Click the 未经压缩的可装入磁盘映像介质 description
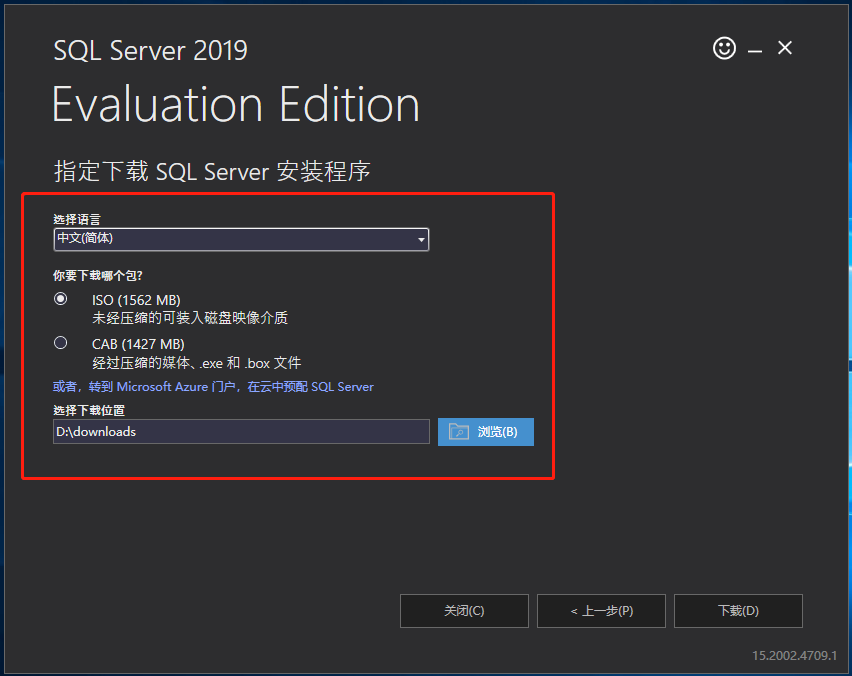The height and width of the screenshot is (676, 852). point(190,318)
